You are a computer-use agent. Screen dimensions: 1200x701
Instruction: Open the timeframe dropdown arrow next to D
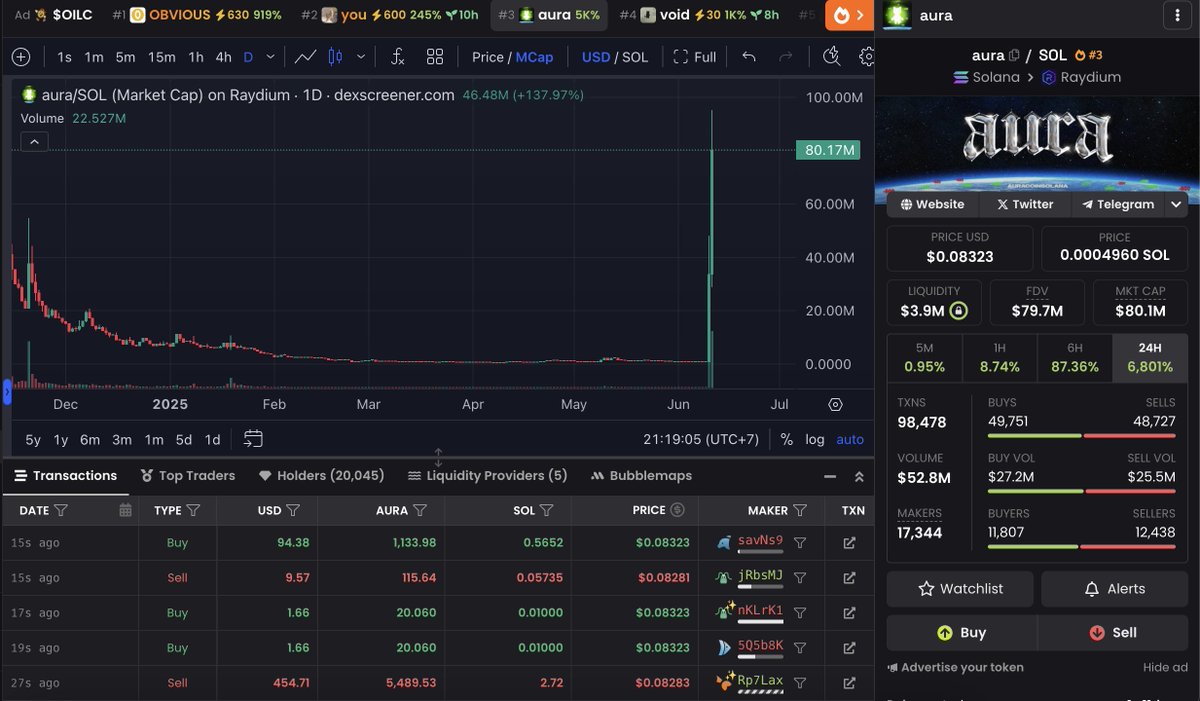pyautogui.click(x=268, y=57)
